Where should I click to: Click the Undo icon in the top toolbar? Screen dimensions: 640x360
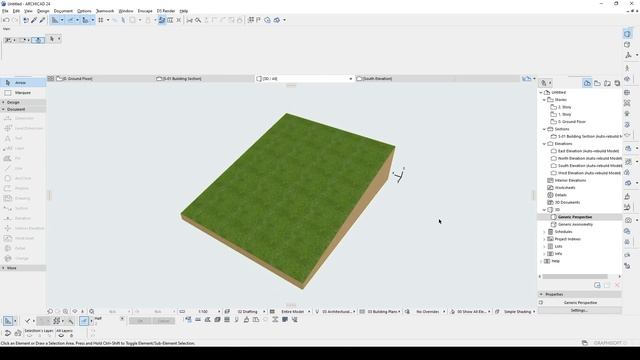click(6, 20)
